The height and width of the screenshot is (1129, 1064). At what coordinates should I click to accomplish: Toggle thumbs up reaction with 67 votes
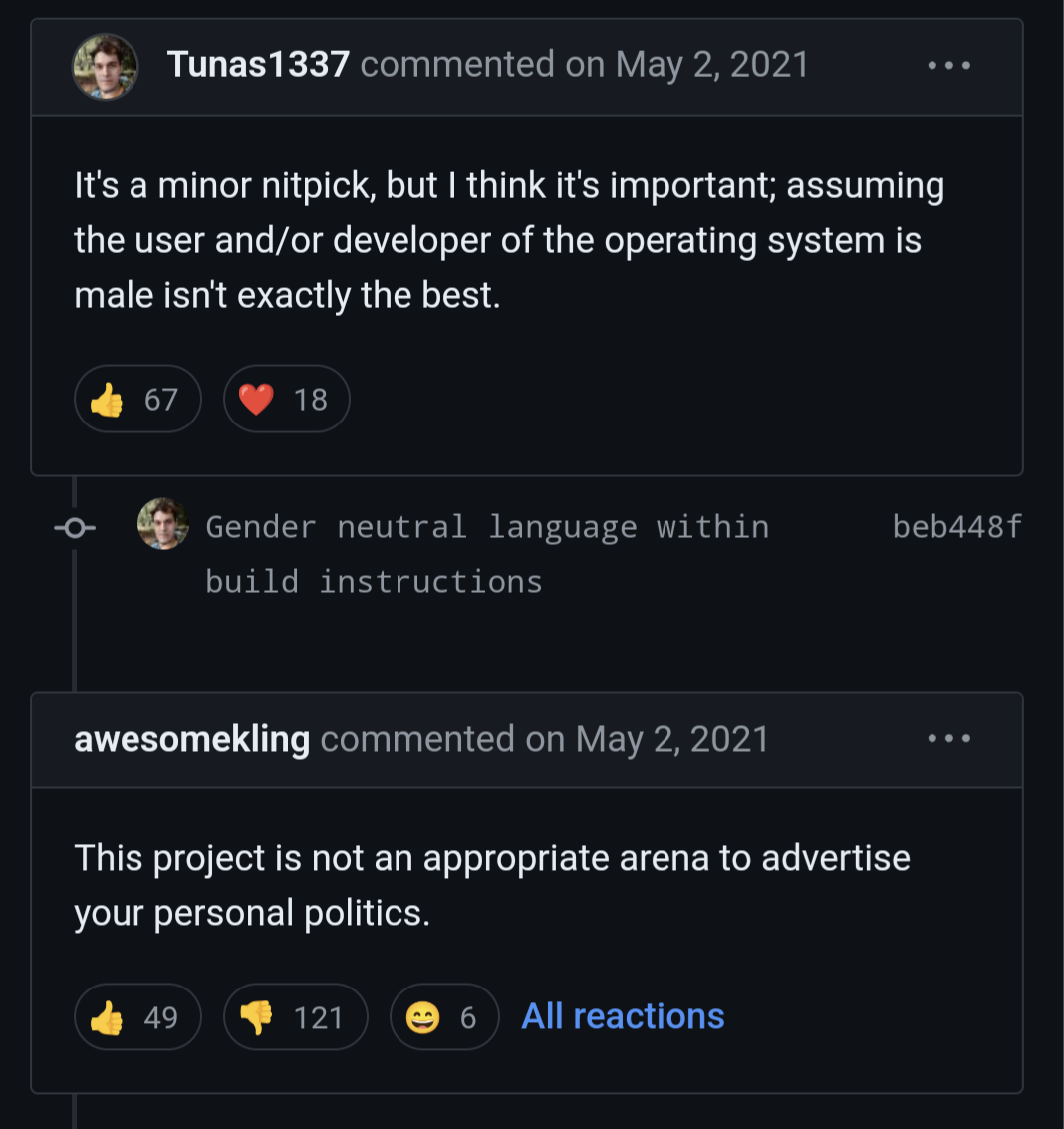[x=137, y=400]
